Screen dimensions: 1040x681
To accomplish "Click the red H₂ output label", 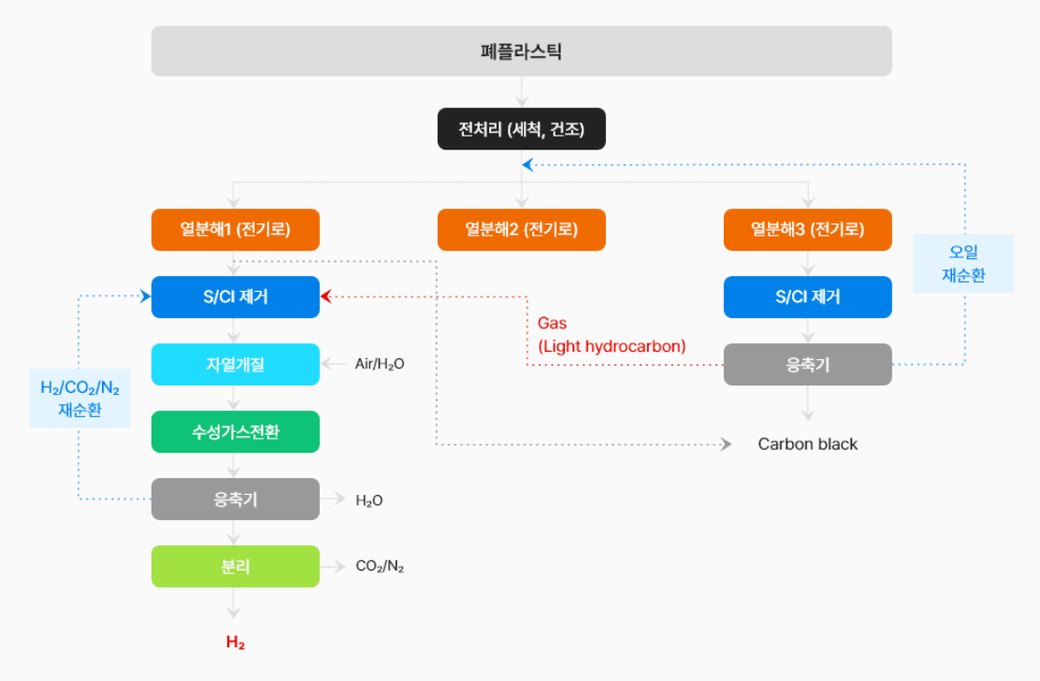I will coord(235,643).
